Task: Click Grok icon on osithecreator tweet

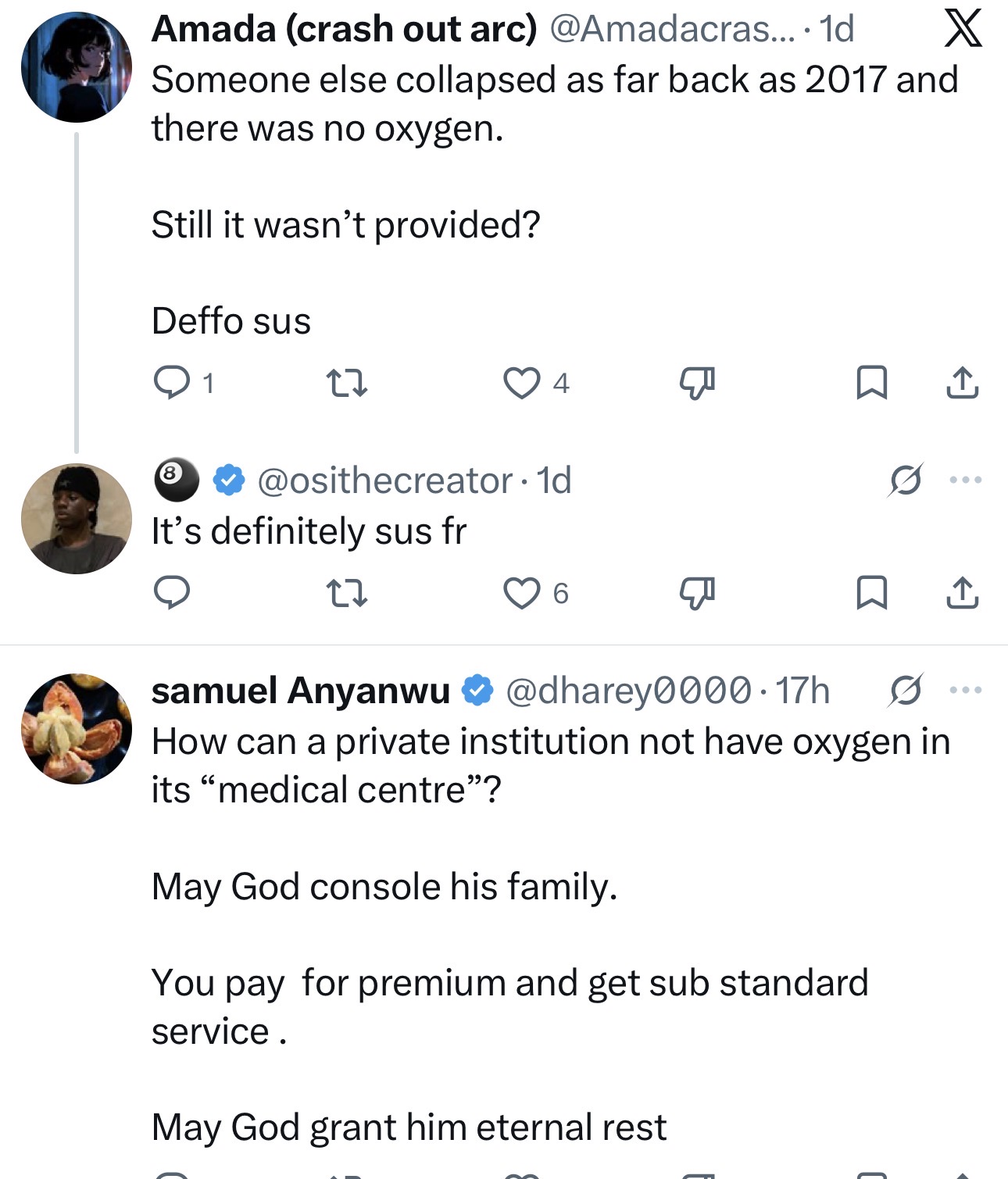Action: (x=905, y=480)
